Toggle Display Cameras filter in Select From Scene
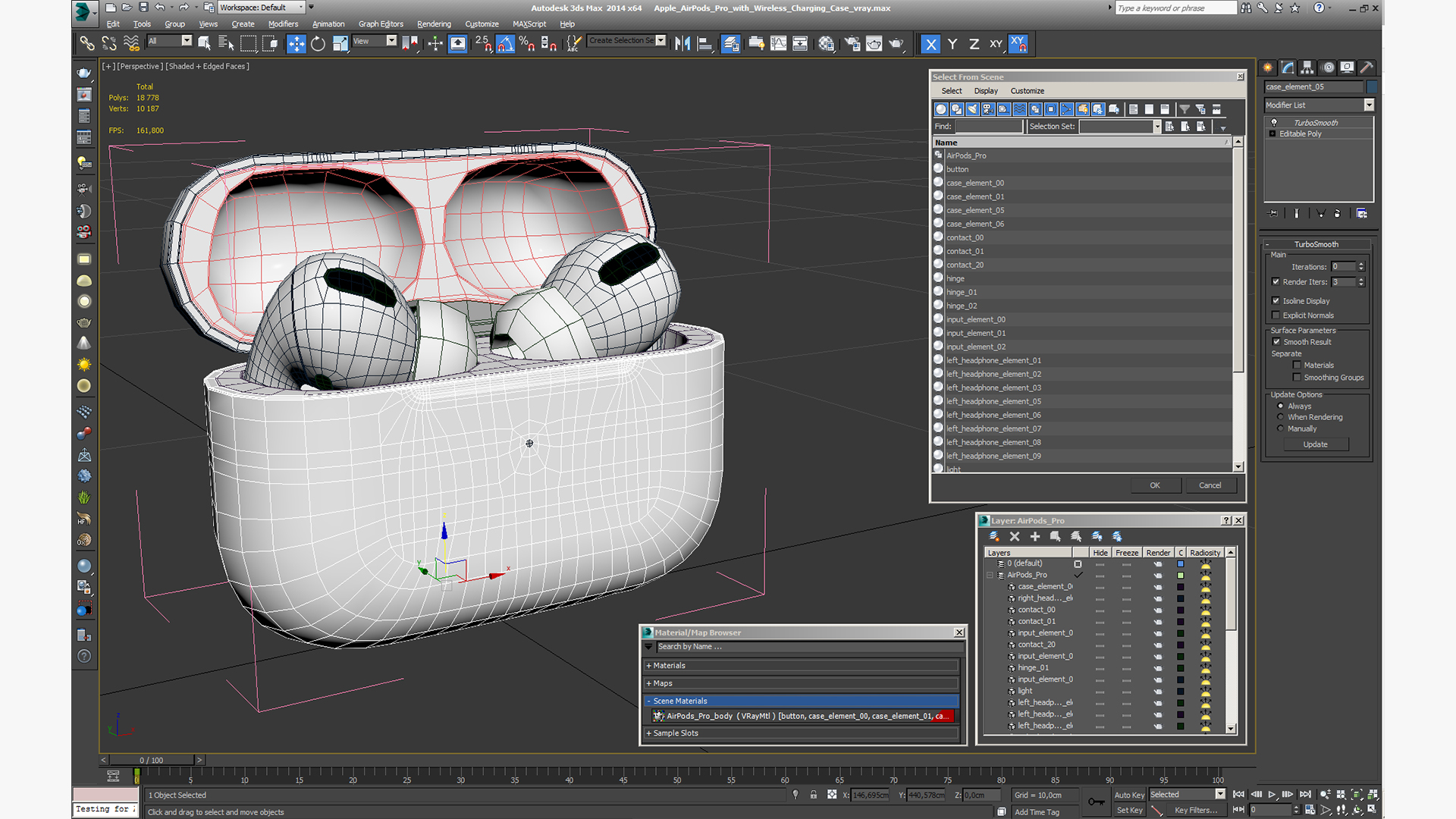This screenshot has width=1456, height=819. 988,109
